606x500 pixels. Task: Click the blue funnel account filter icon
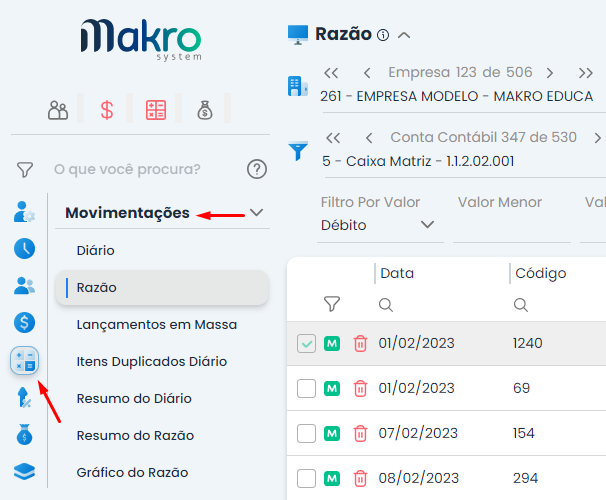click(298, 151)
